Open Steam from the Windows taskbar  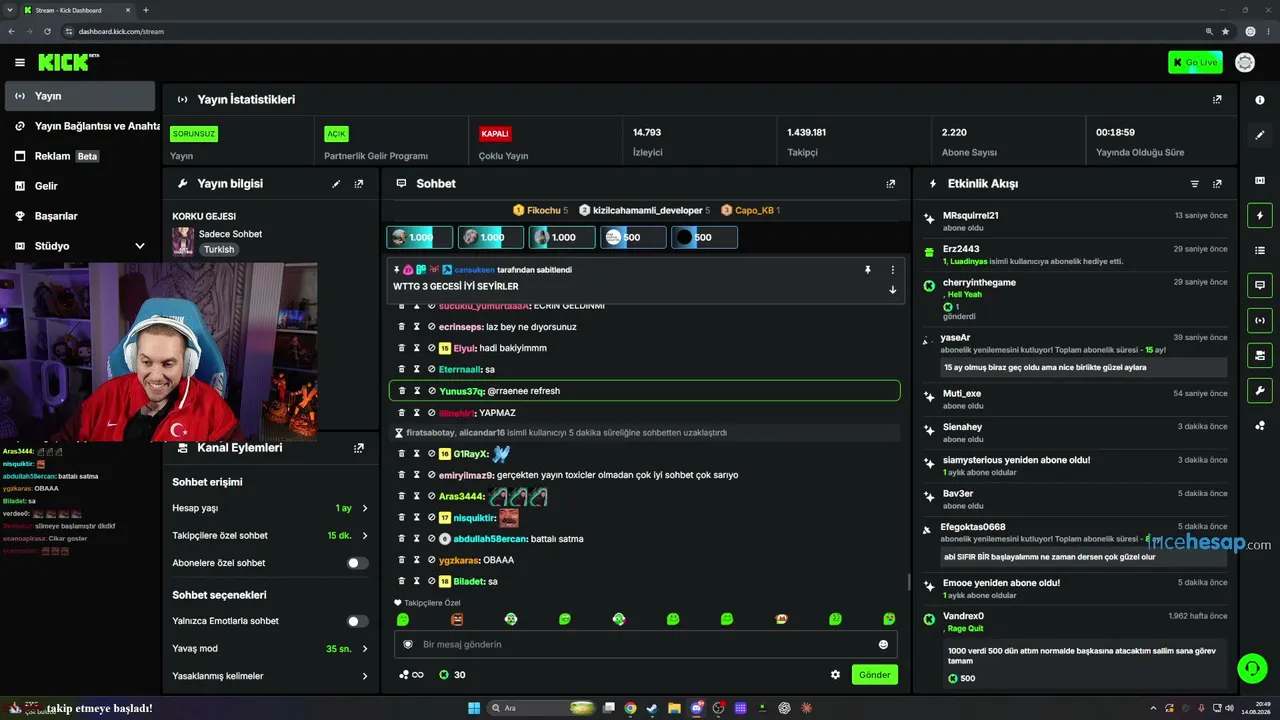[652, 708]
